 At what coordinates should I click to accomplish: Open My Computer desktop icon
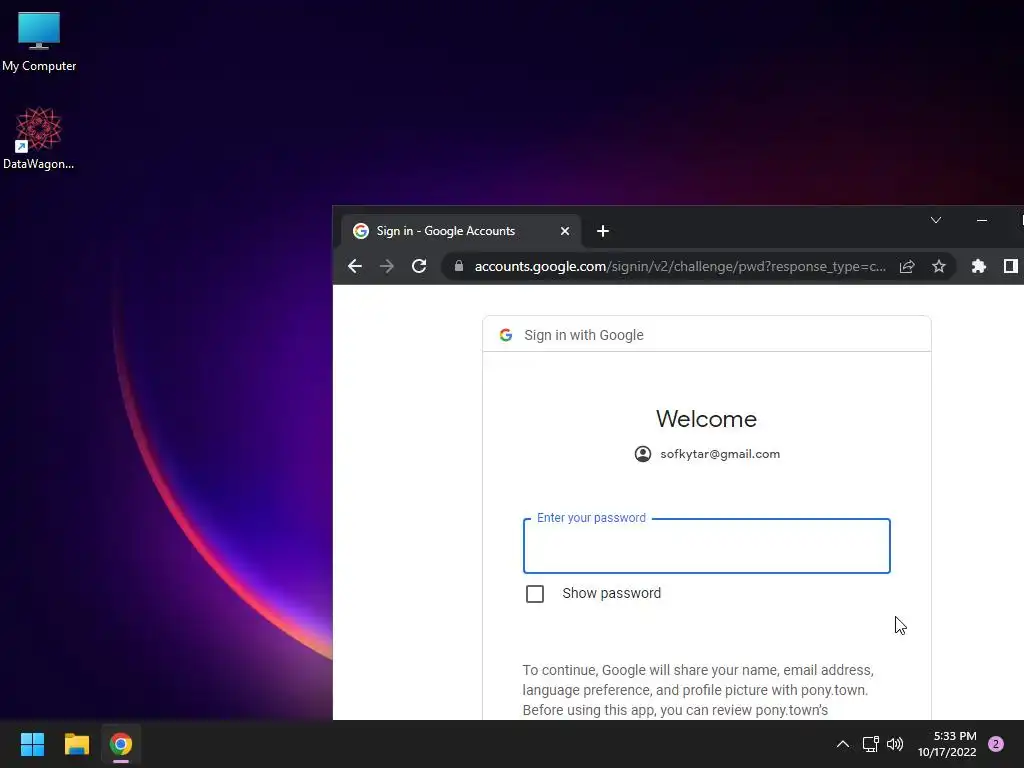point(39,41)
